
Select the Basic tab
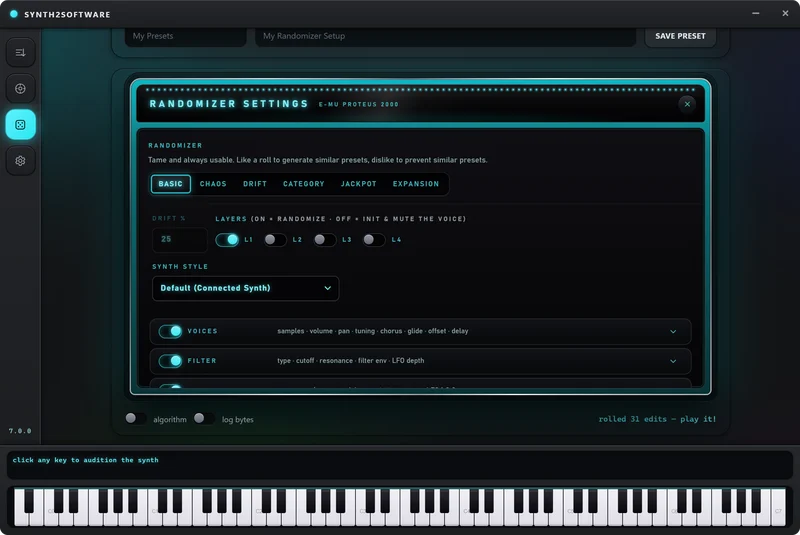[170, 184]
